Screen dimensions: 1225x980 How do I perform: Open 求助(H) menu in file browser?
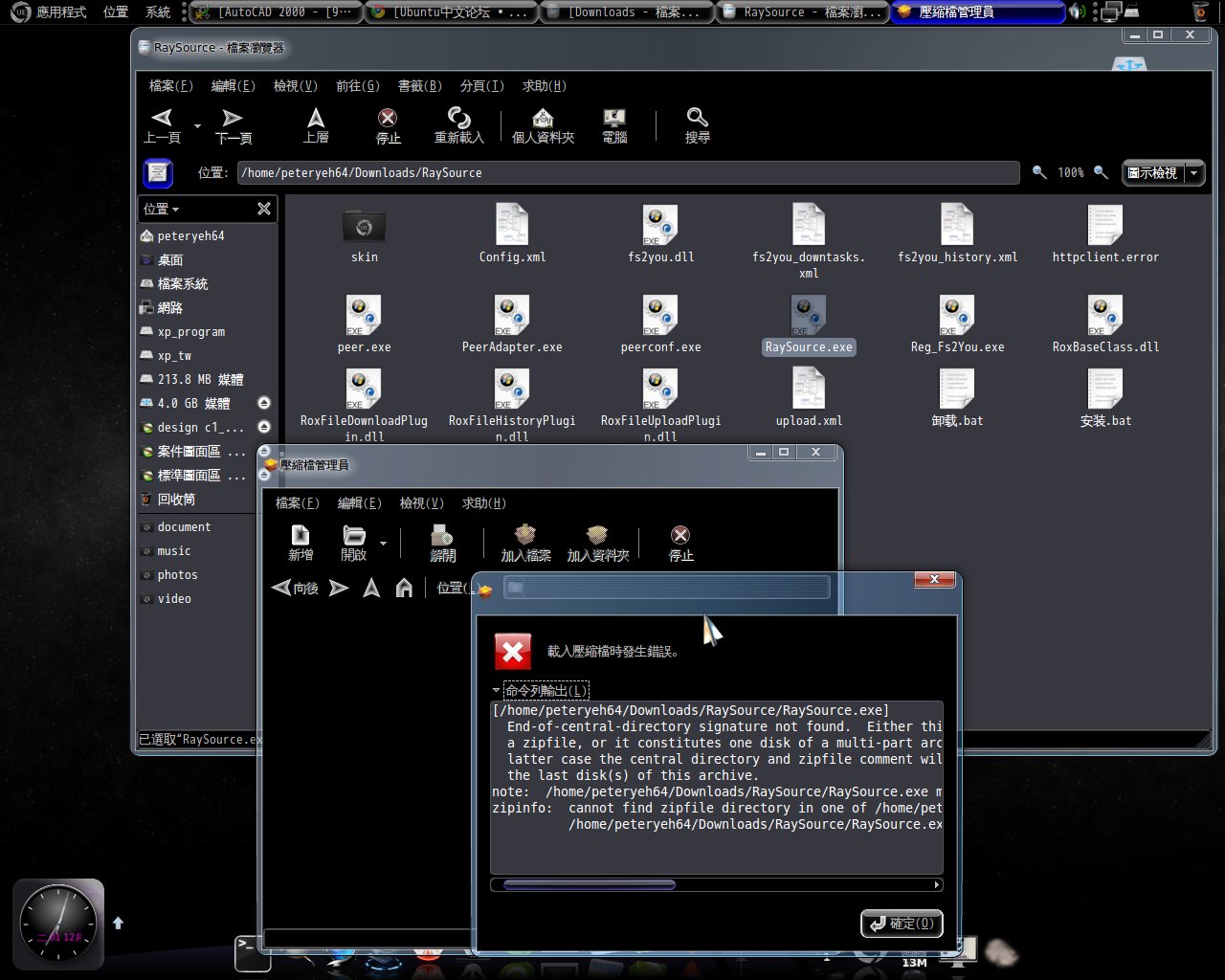(545, 86)
